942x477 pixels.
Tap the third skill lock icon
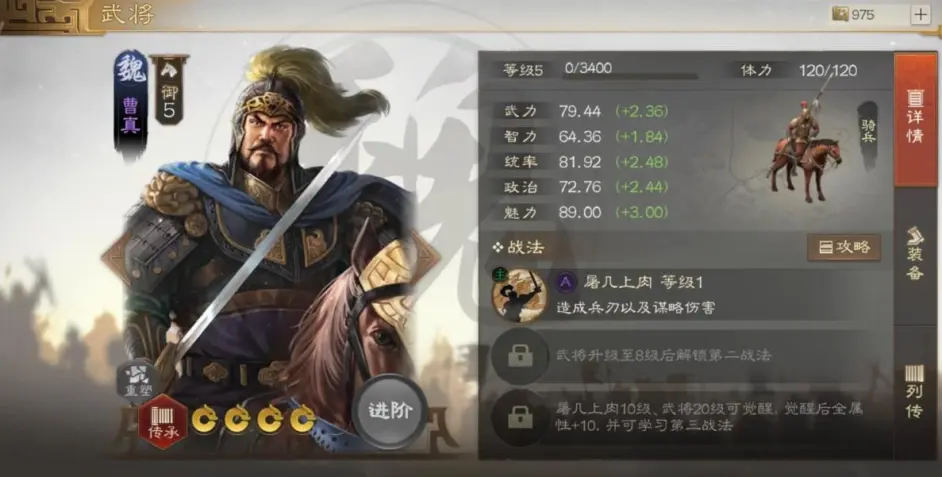tap(520, 417)
